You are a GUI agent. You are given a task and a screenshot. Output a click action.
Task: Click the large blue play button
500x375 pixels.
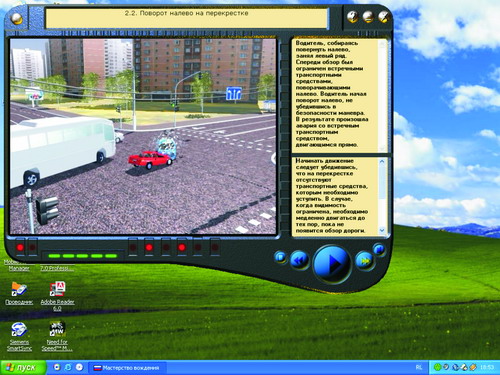point(332,264)
